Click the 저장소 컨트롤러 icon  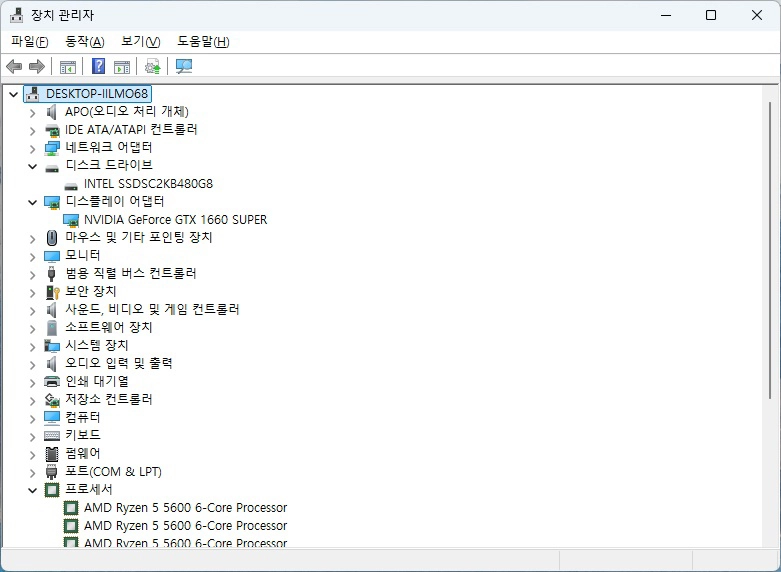click(x=52, y=400)
